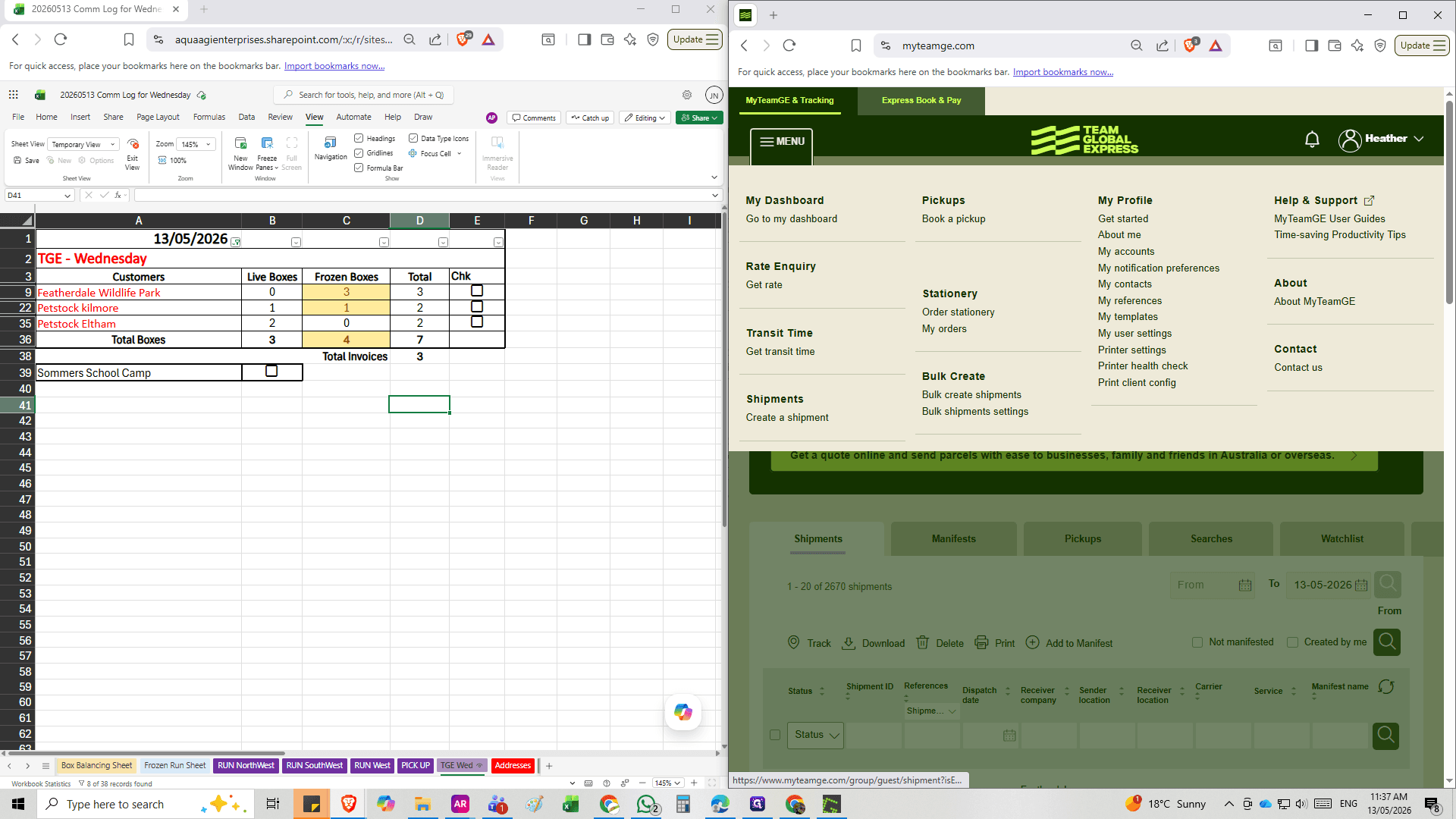Screen dimensions: 1456x819
Task: Click the green search icon in filter row
Action: click(1385, 735)
